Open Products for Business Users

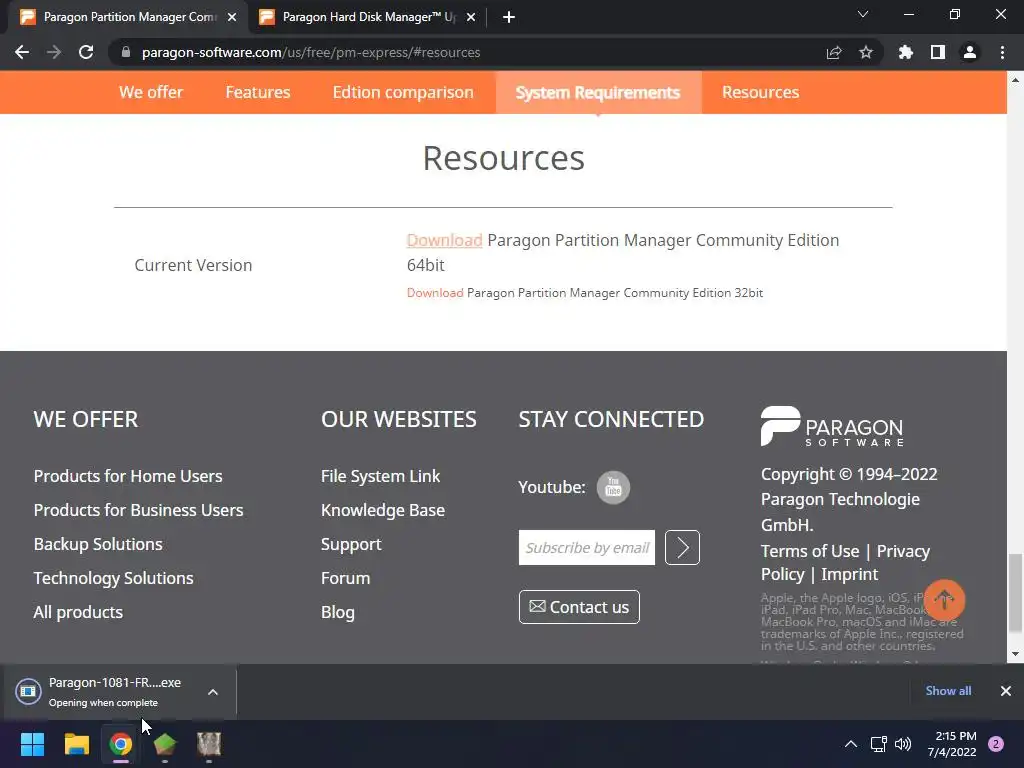(x=138, y=510)
